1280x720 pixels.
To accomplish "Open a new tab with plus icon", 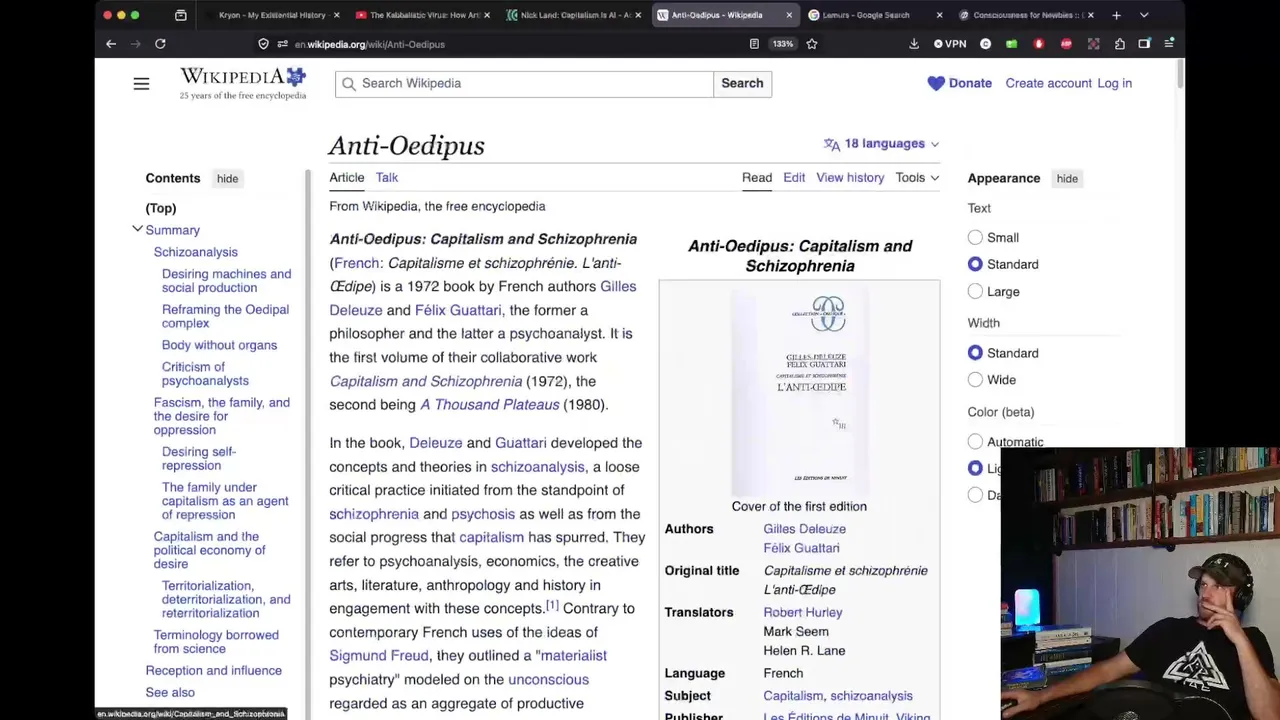I will 1116,15.
